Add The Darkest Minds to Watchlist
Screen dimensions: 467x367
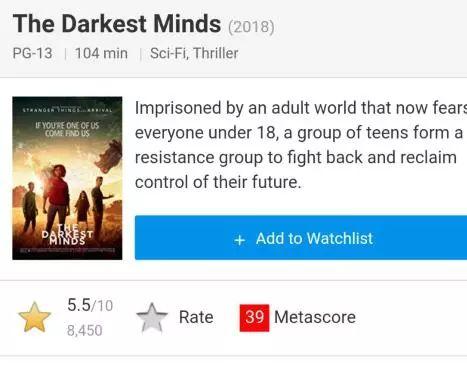pyautogui.click(x=301, y=238)
